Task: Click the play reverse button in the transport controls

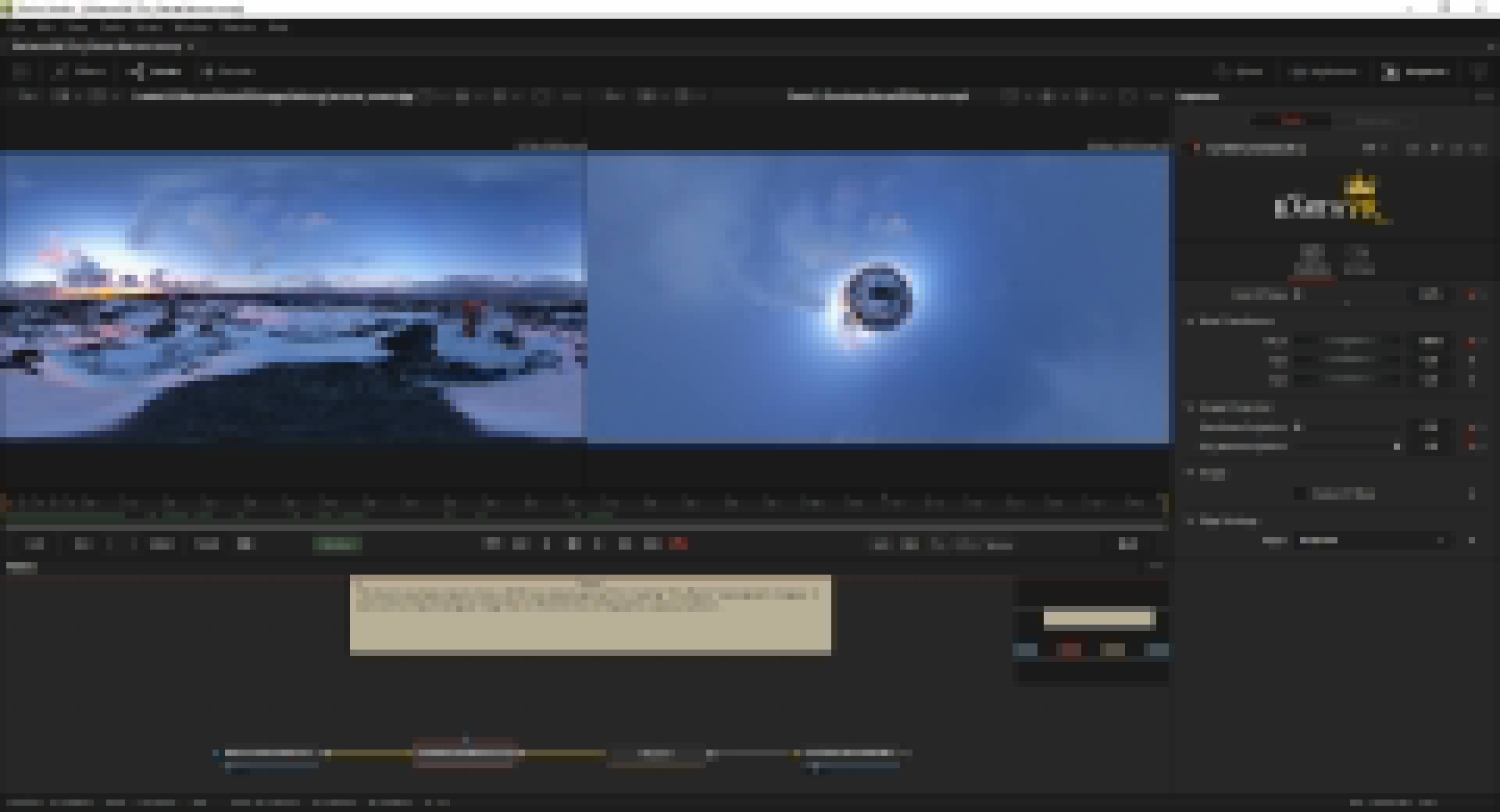Action: 547,543
